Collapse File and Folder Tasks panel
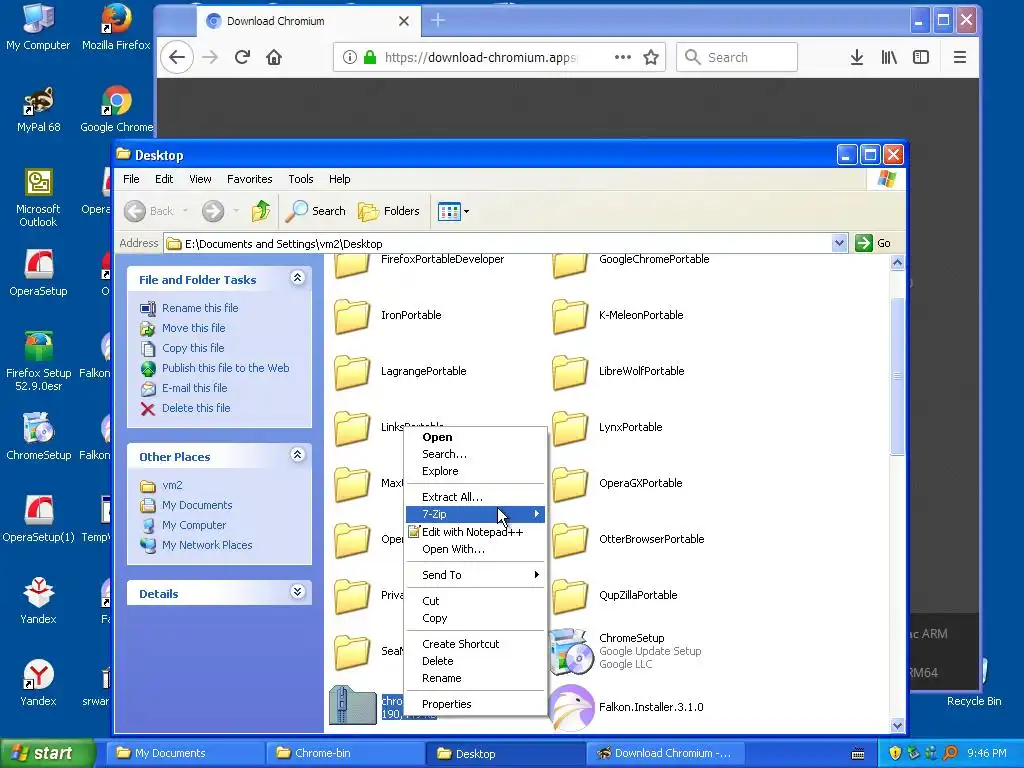The width and height of the screenshot is (1024, 768). click(297, 278)
